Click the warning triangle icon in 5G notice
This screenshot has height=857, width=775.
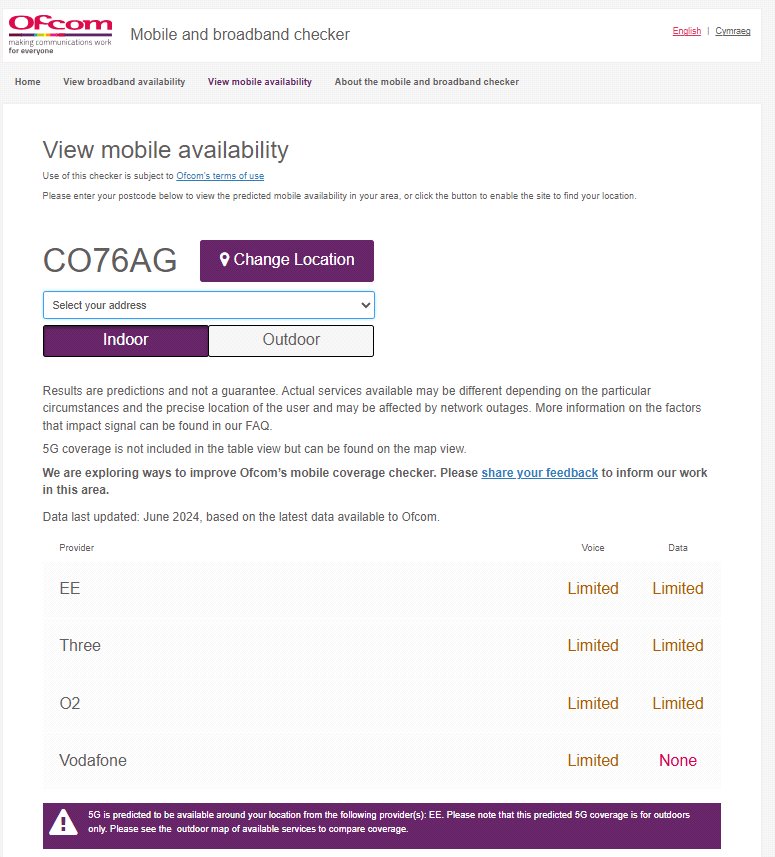[64, 822]
